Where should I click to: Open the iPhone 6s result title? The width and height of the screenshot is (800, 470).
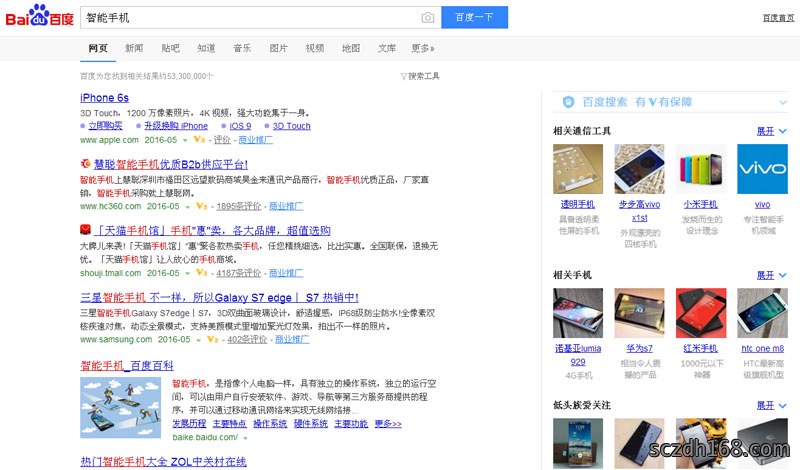(105, 97)
